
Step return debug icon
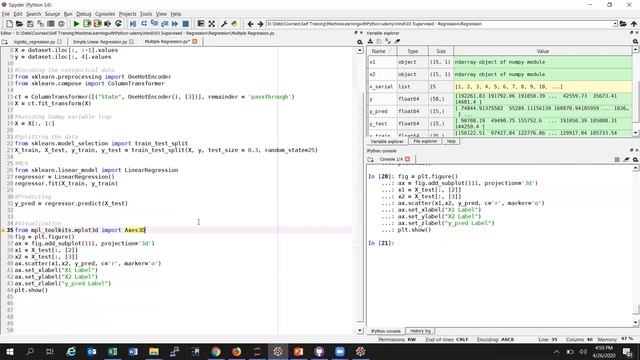pyautogui.click(x=164, y=24)
